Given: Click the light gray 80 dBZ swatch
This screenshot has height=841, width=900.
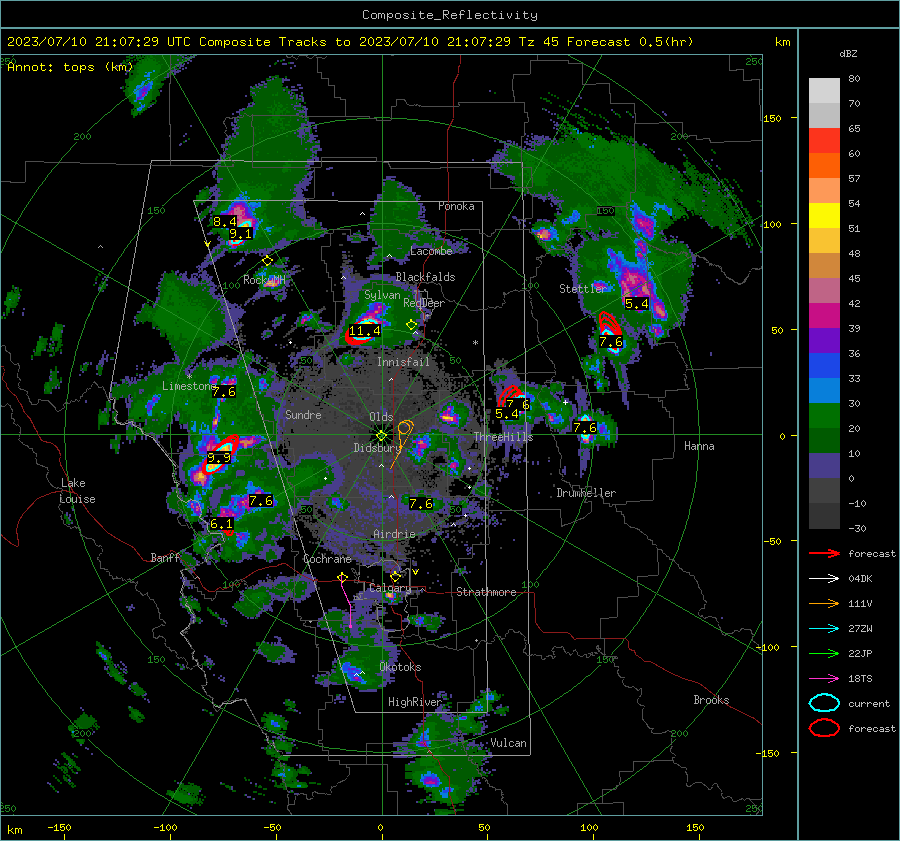Looking at the screenshot, I should point(824,90).
